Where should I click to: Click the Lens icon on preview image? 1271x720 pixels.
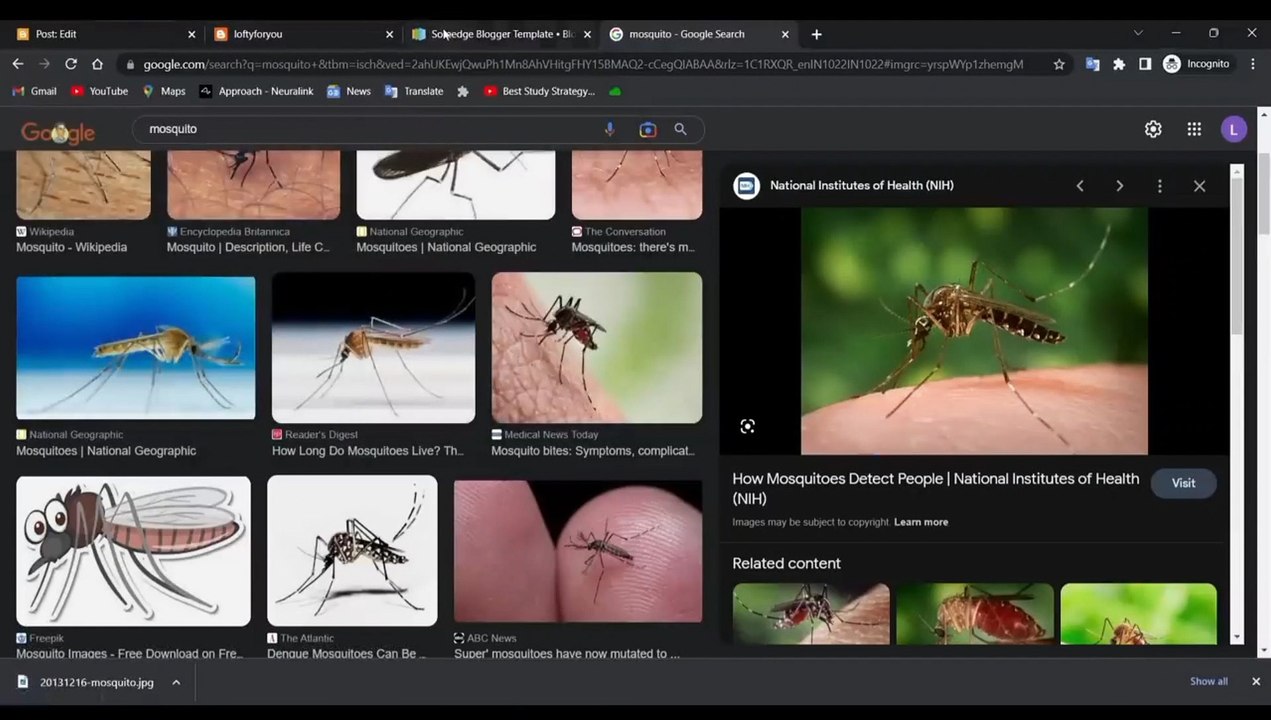747,427
